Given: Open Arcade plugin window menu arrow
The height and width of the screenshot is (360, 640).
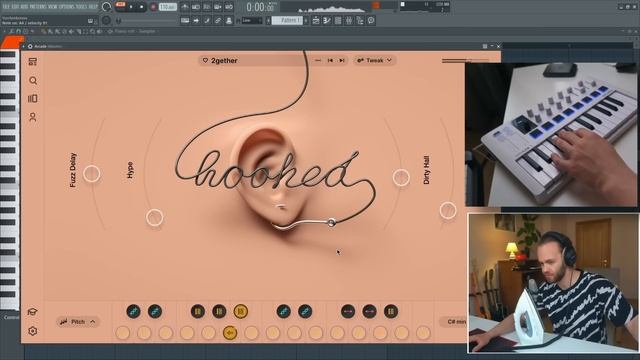Looking at the screenshot, I should pyautogui.click(x=24, y=47).
